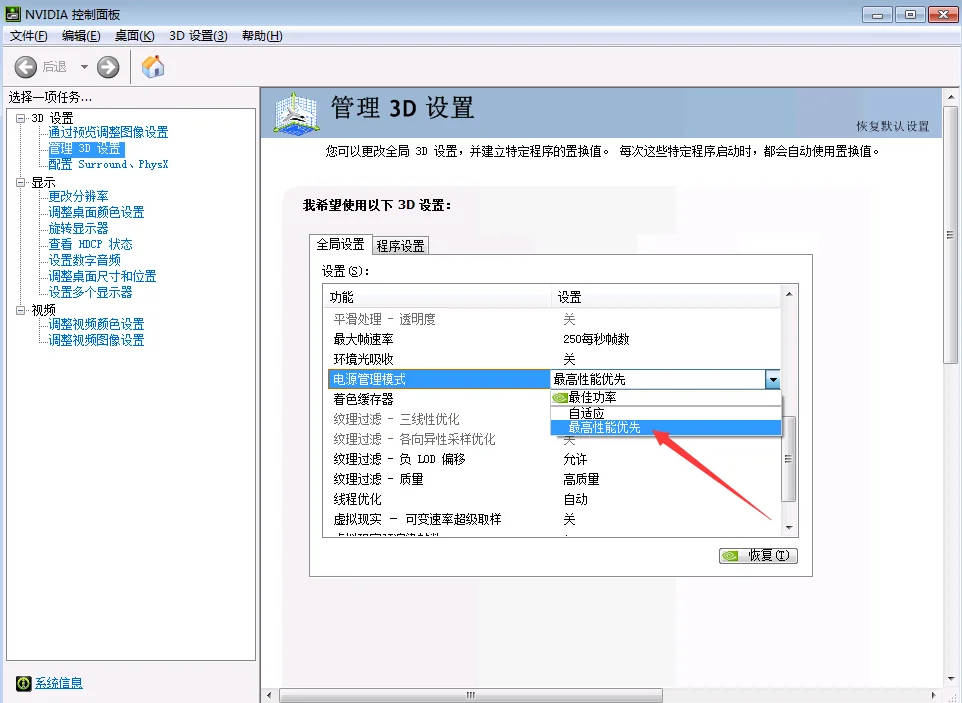Image resolution: width=962 pixels, height=703 pixels.
Task: Select the 最大帧速率 row
Action: pyautogui.click(x=554, y=339)
